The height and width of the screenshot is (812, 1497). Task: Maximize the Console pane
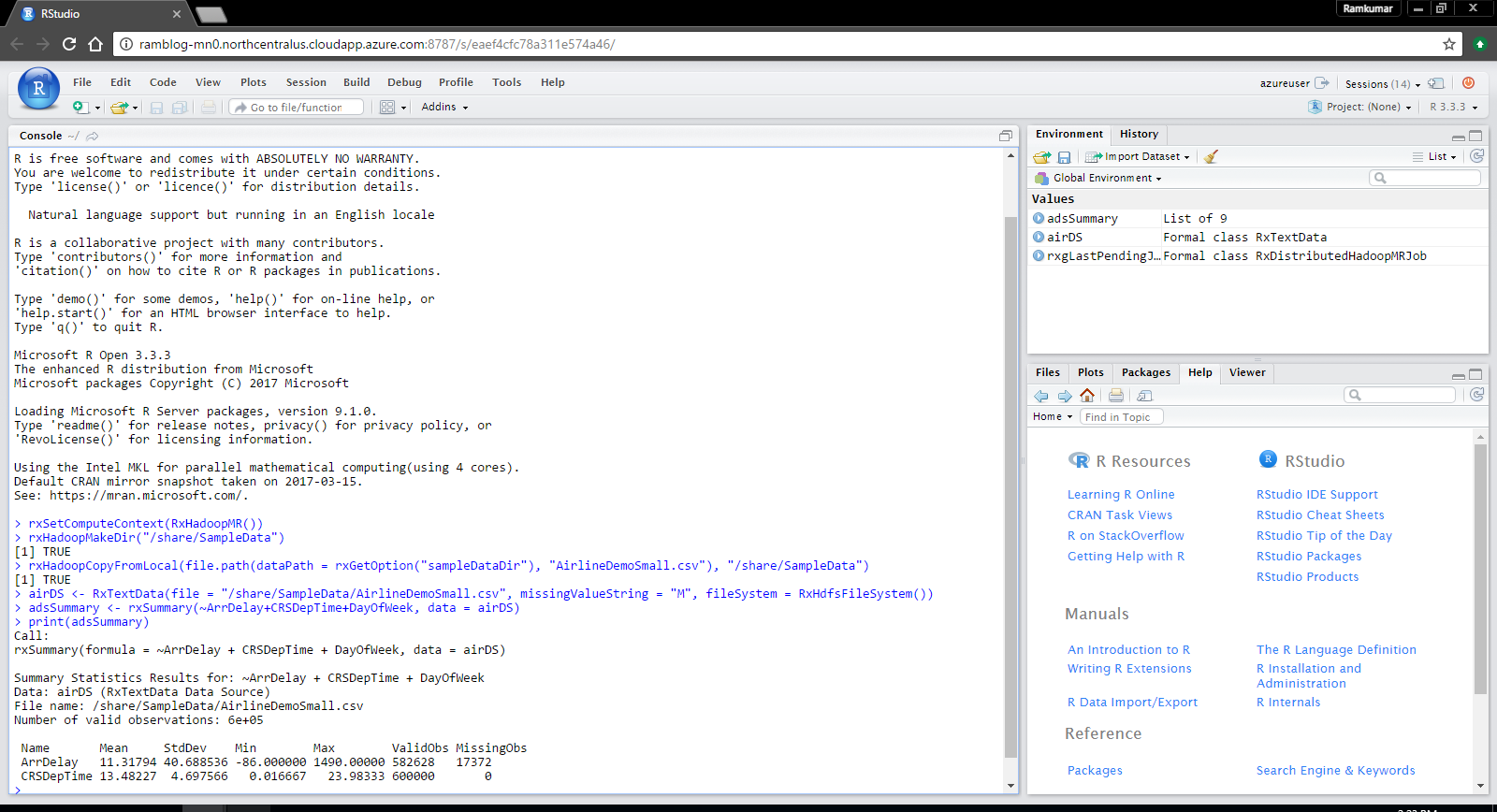pos(1006,136)
